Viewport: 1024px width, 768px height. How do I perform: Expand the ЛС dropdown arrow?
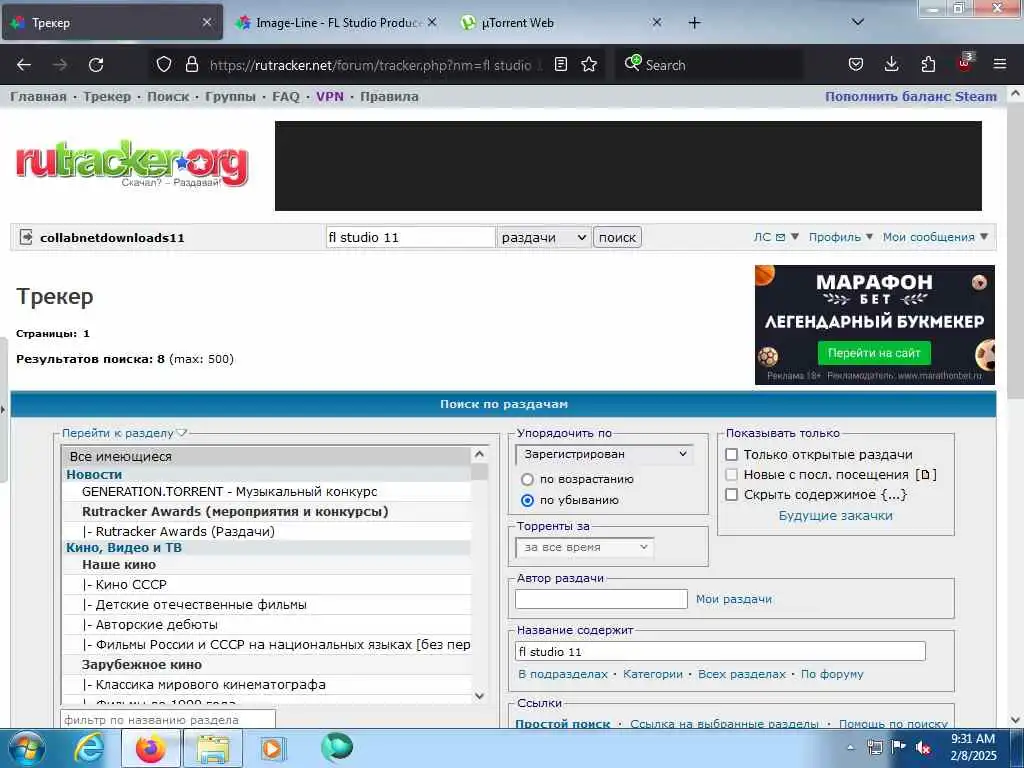pyautogui.click(x=795, y=236)
